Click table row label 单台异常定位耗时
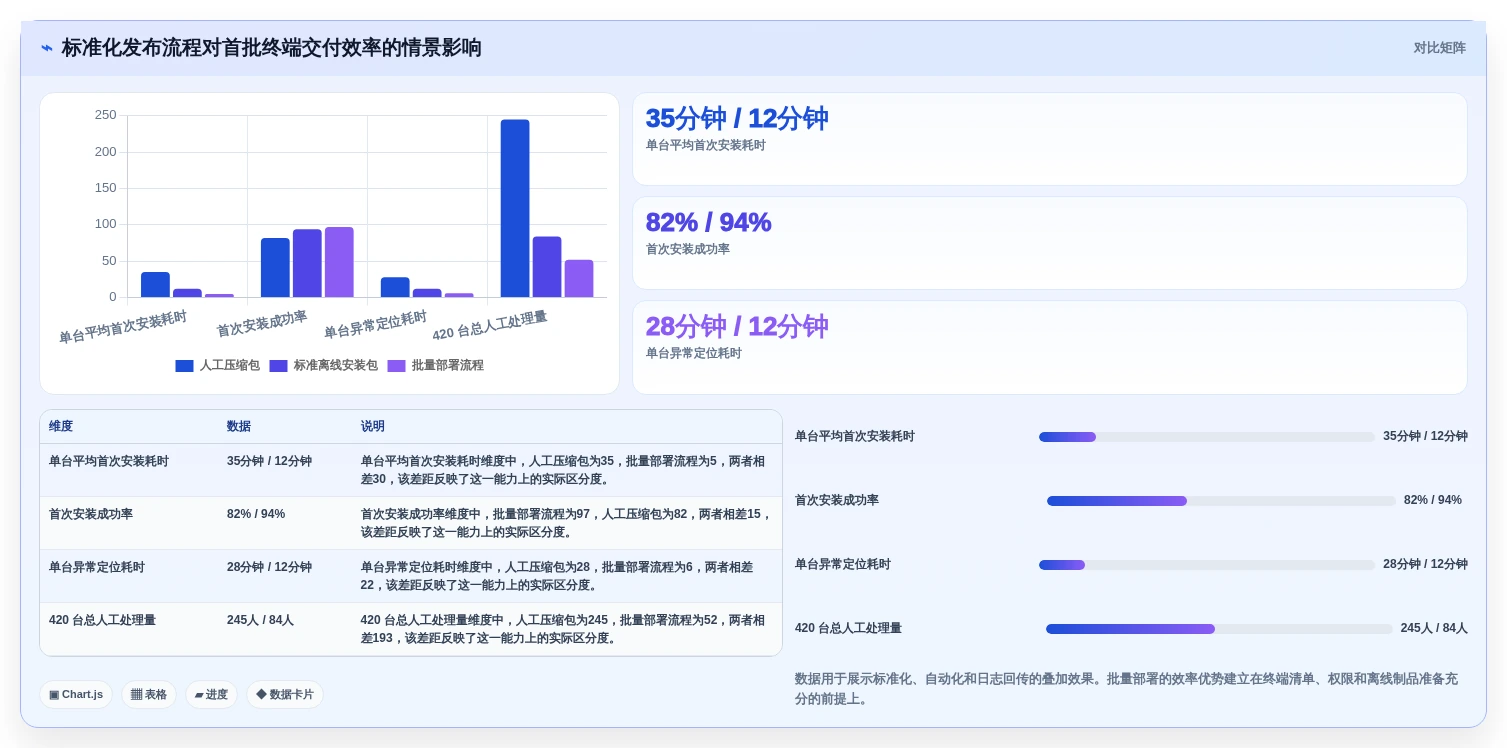 click(97, 567)
